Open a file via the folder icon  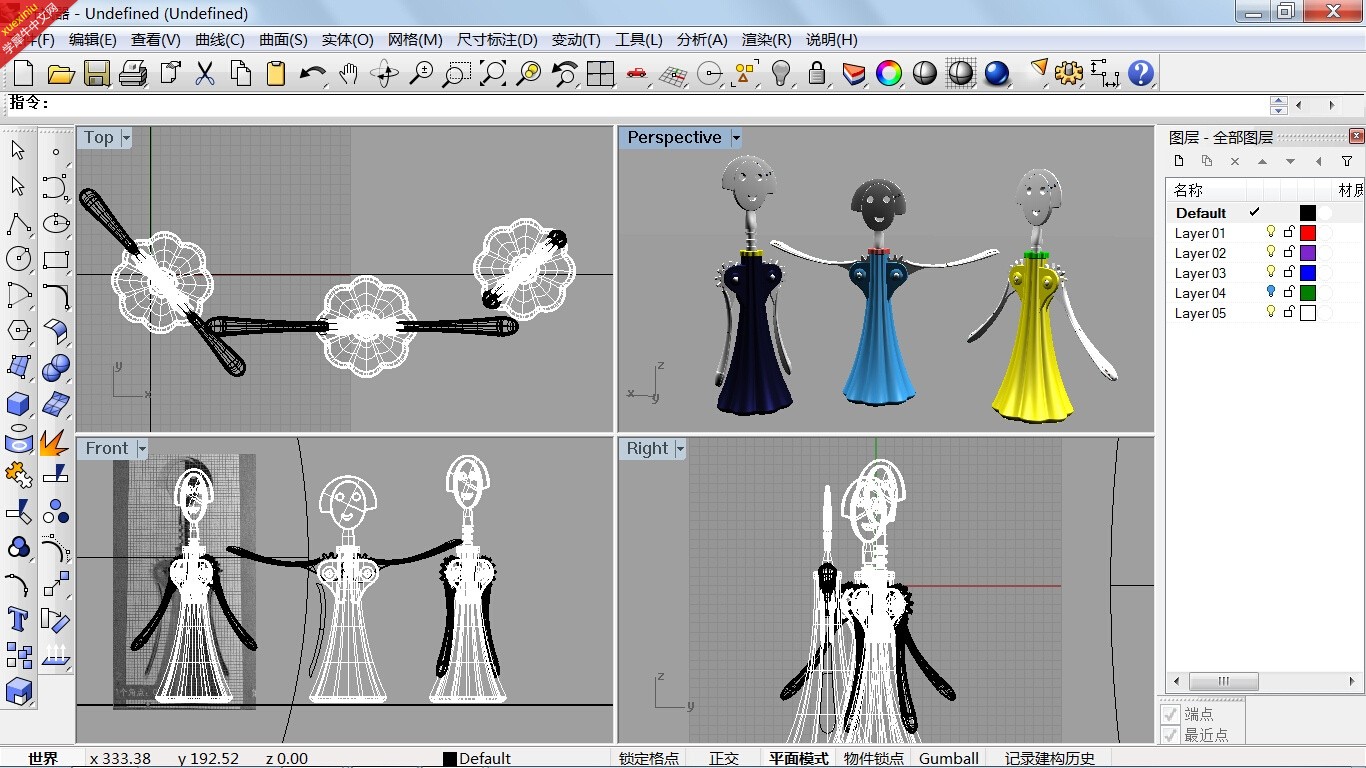click(x=61, y=73)
